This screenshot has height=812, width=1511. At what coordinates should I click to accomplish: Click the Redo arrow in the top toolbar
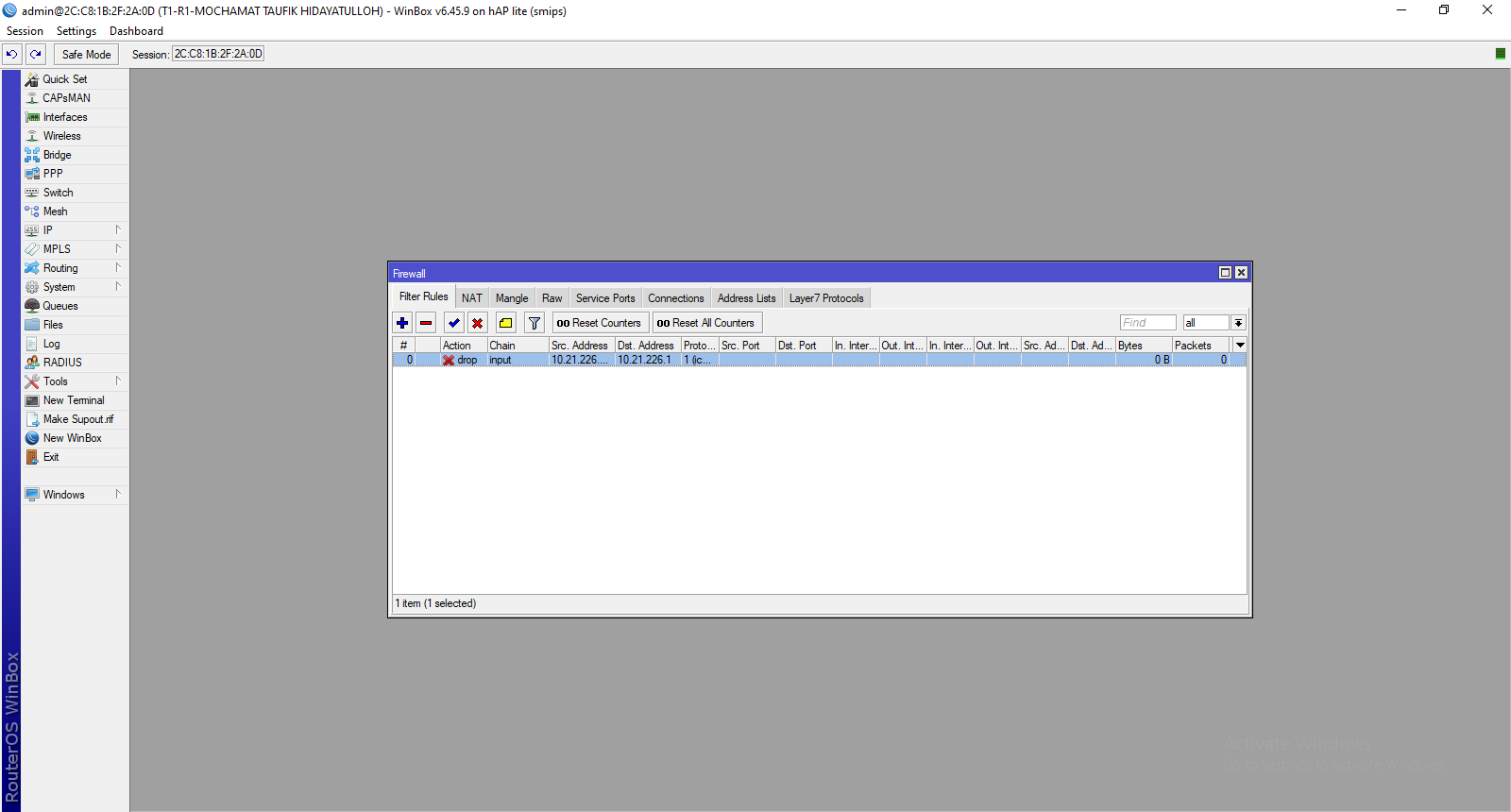point(36,55)
